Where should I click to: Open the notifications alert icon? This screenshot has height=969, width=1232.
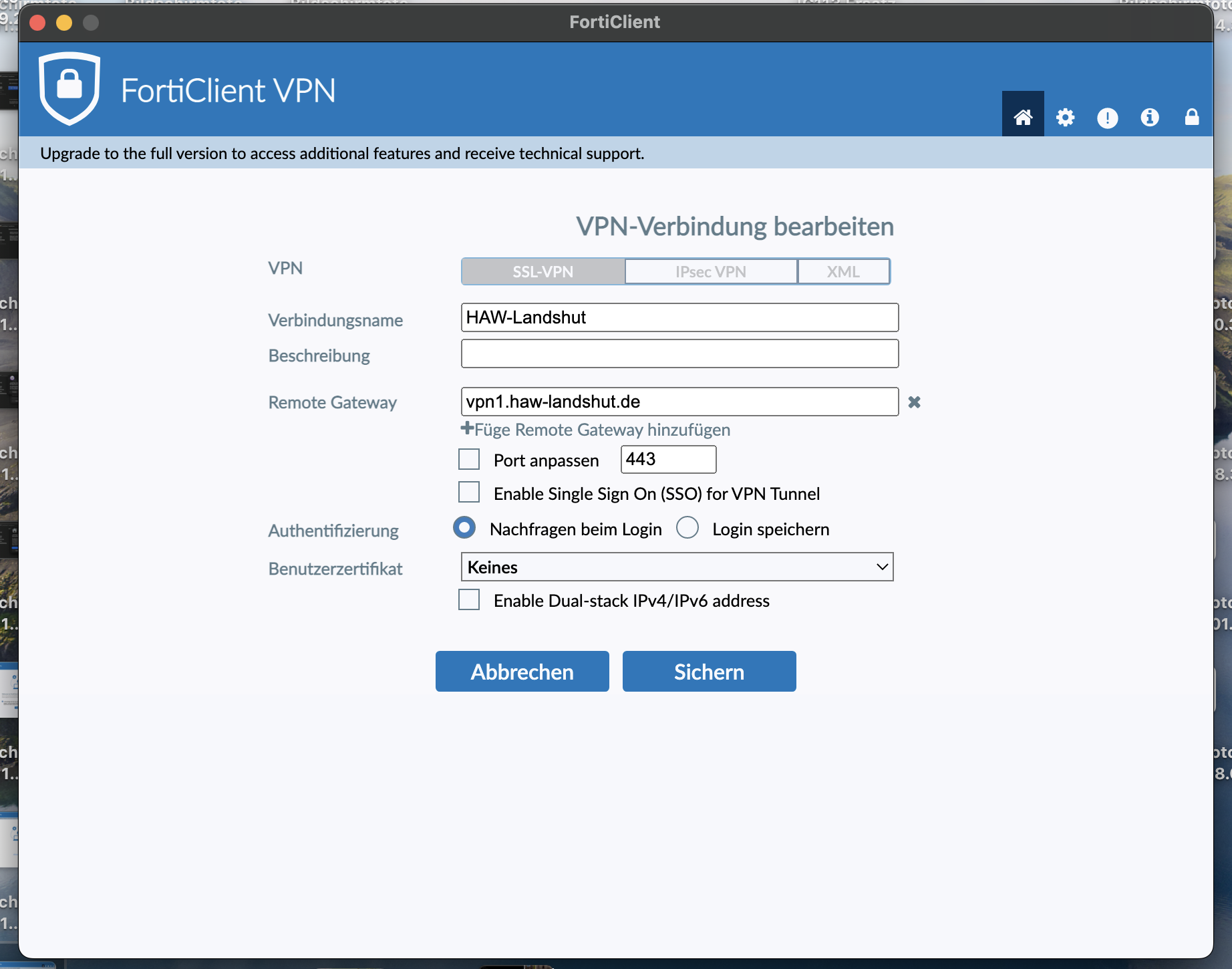click(1107, 118)
